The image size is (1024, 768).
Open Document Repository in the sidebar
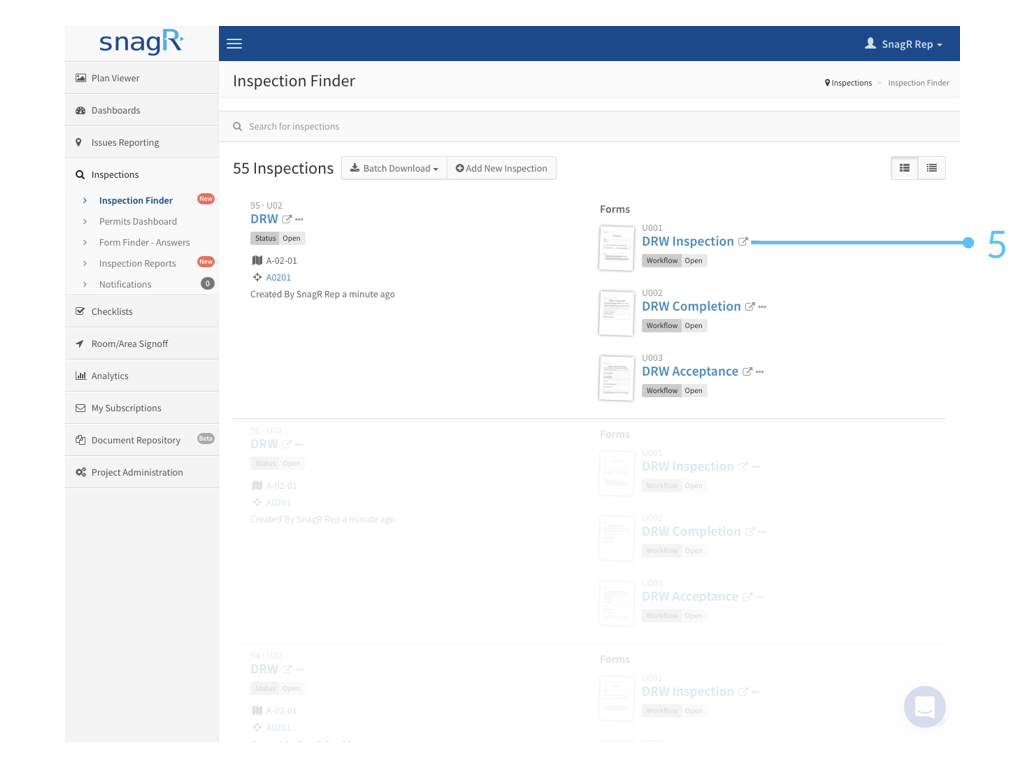click(x=142, y=440)
